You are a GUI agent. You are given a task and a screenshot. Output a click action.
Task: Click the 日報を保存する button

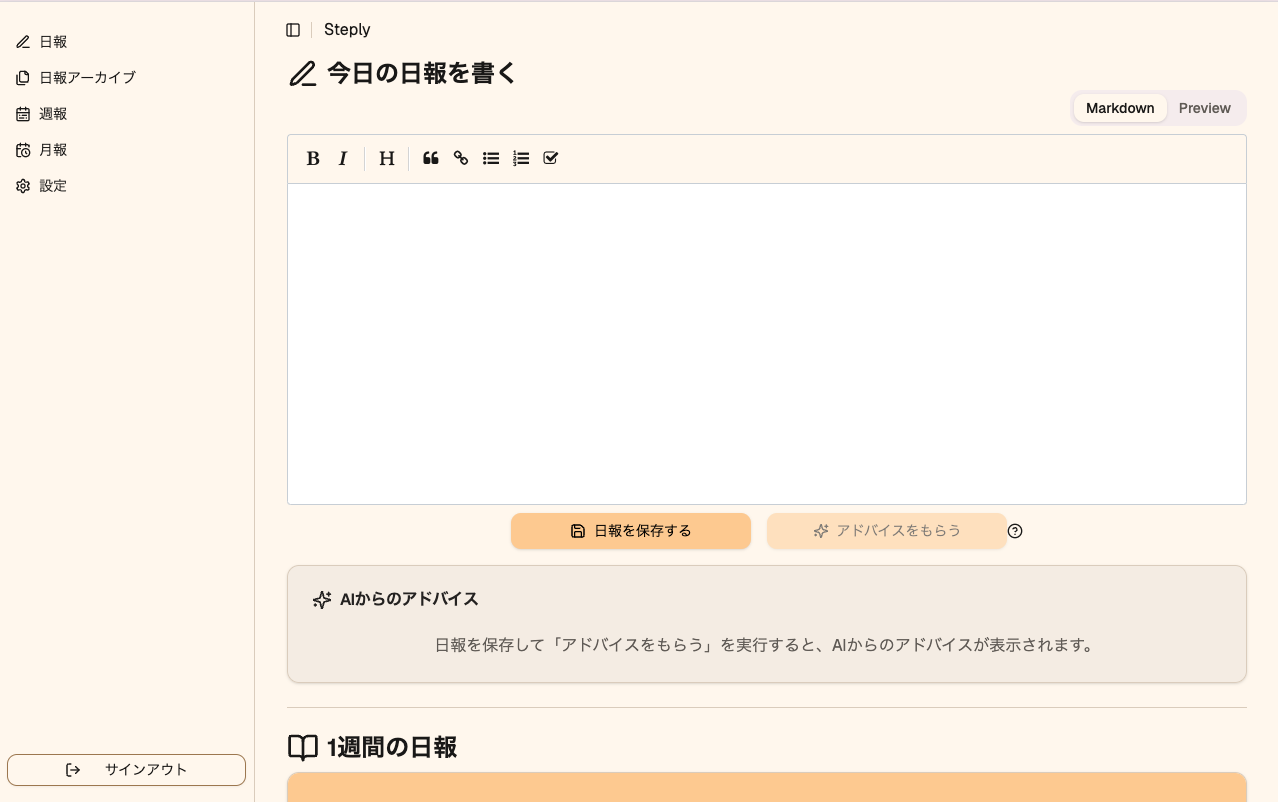point(631,531)
